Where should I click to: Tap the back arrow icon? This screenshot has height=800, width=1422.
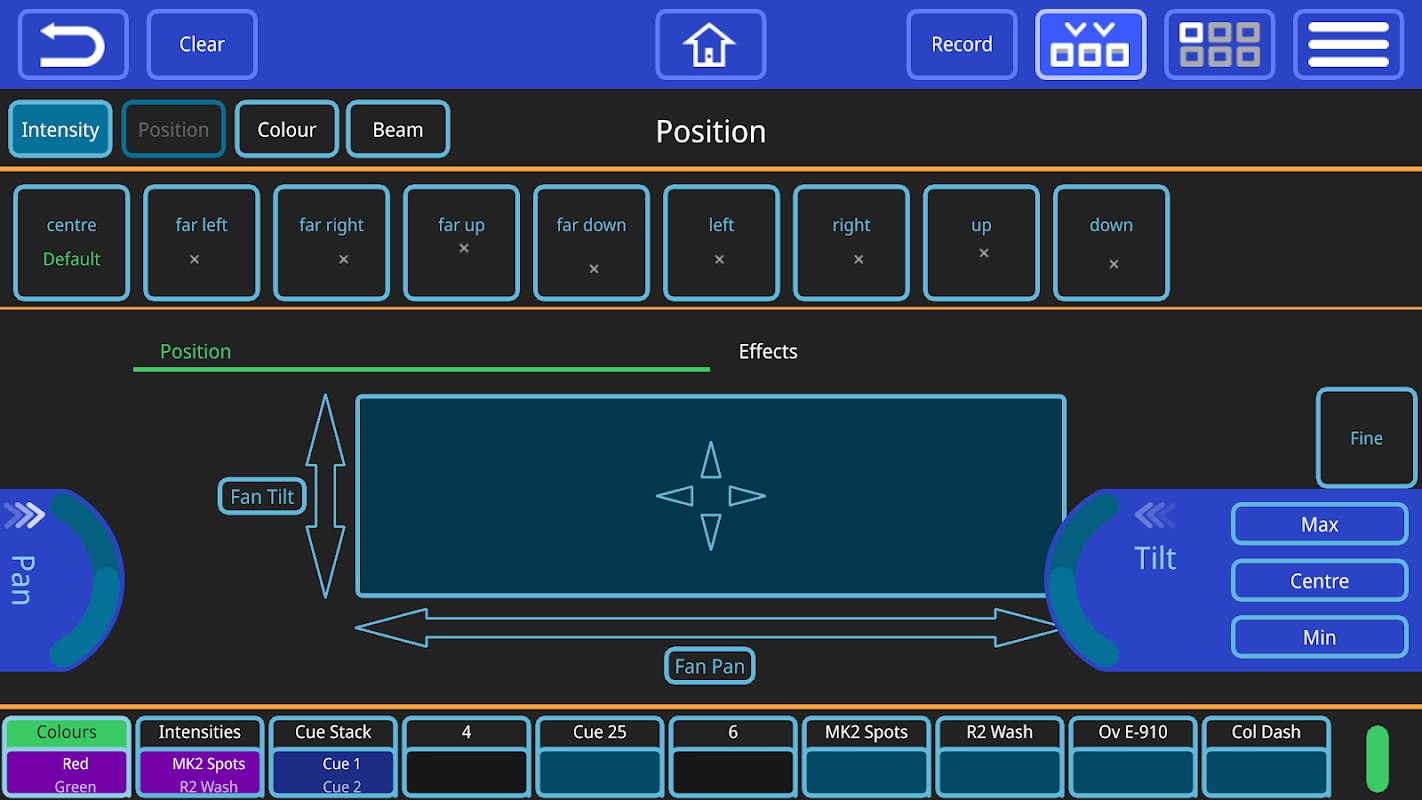tap(73, 45)
